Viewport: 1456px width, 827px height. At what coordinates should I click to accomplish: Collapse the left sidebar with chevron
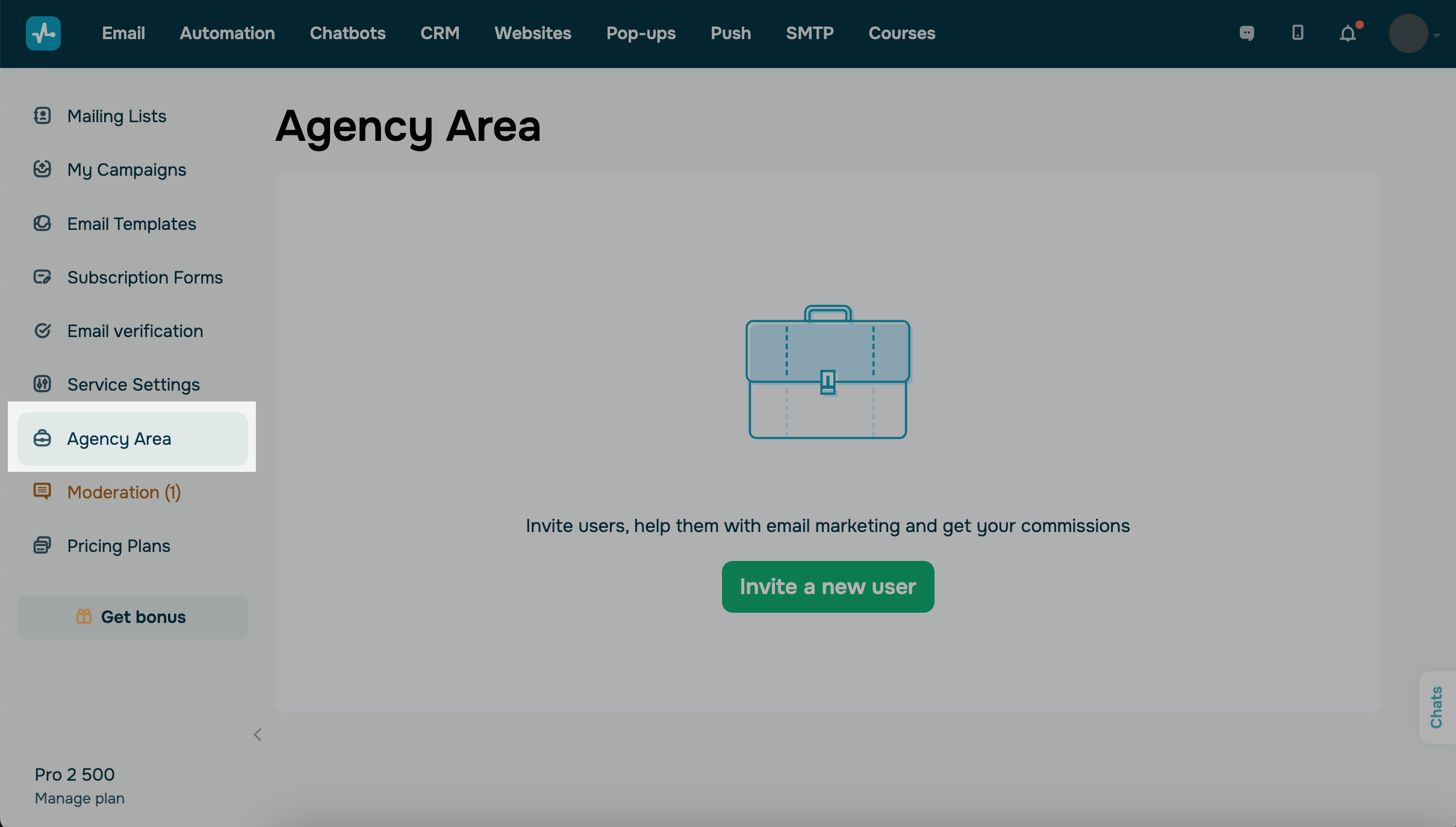tap(258, 734)
